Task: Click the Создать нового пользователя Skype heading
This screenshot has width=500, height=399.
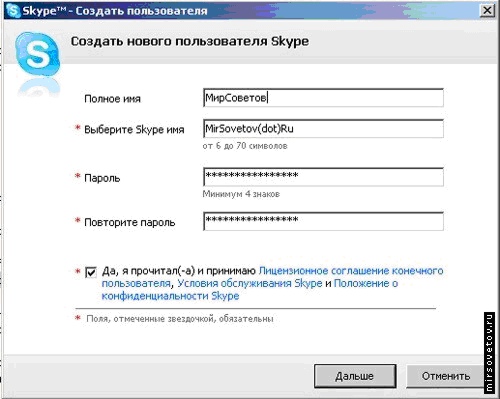Action: point(190,41)
